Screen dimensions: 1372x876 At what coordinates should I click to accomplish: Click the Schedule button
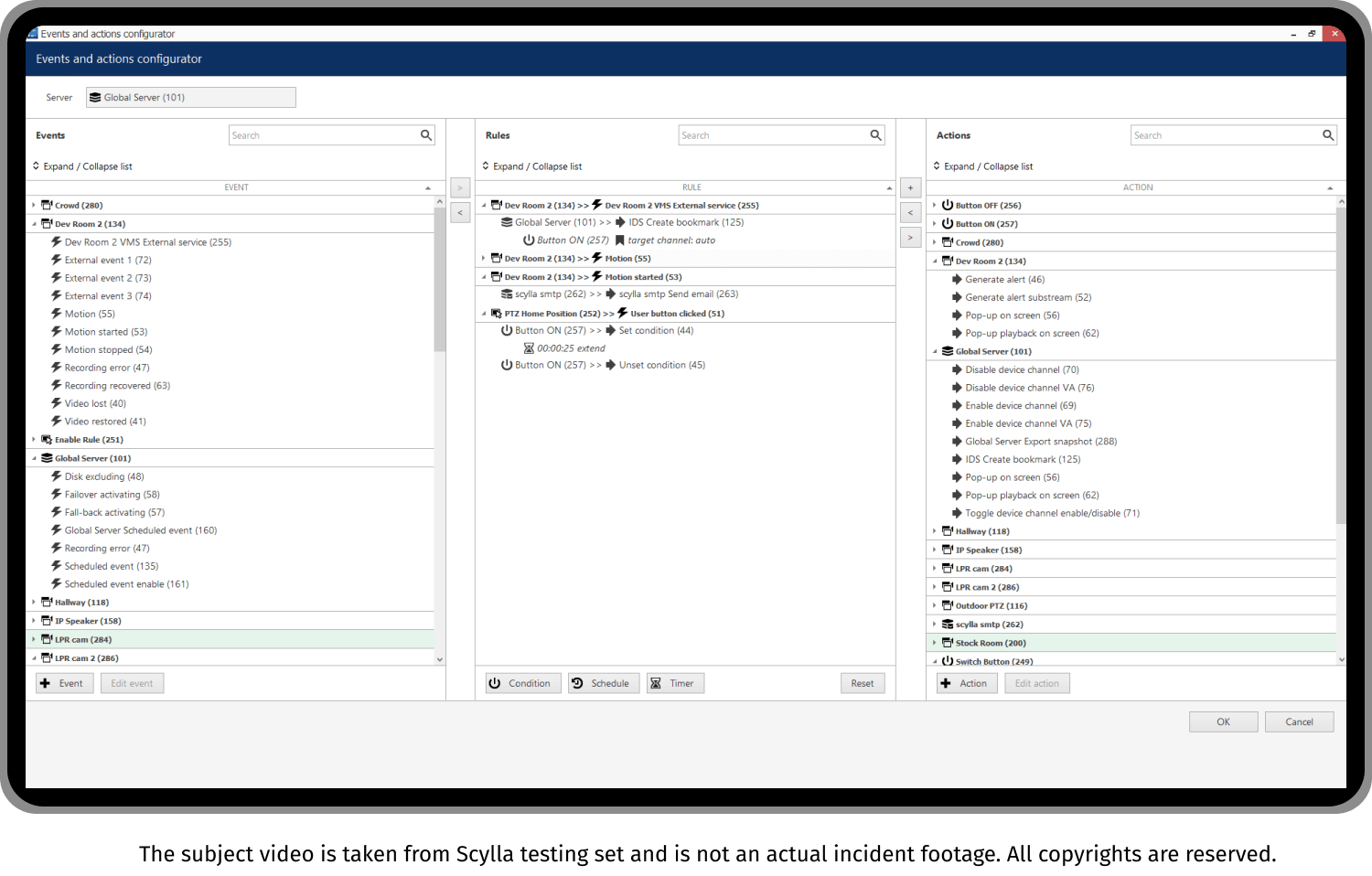coord(603,683)
